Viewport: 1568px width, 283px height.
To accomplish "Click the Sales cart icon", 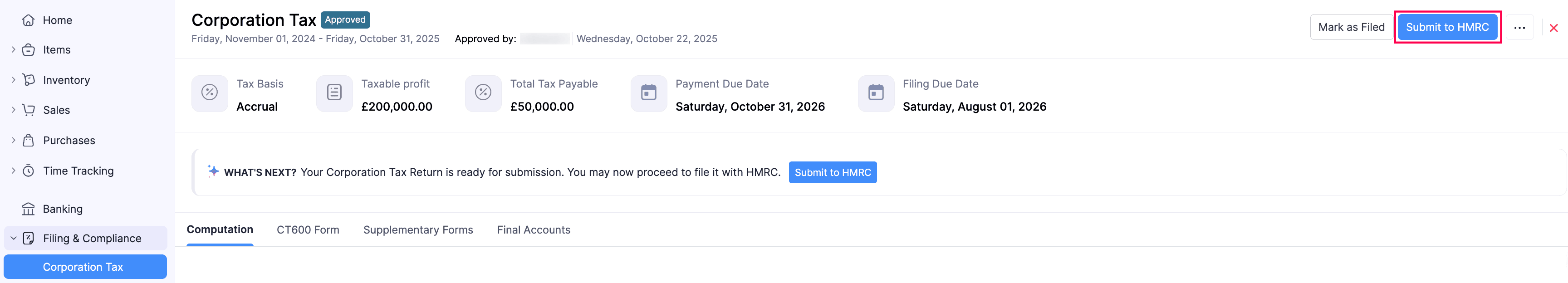I will [x=28, y=110].
